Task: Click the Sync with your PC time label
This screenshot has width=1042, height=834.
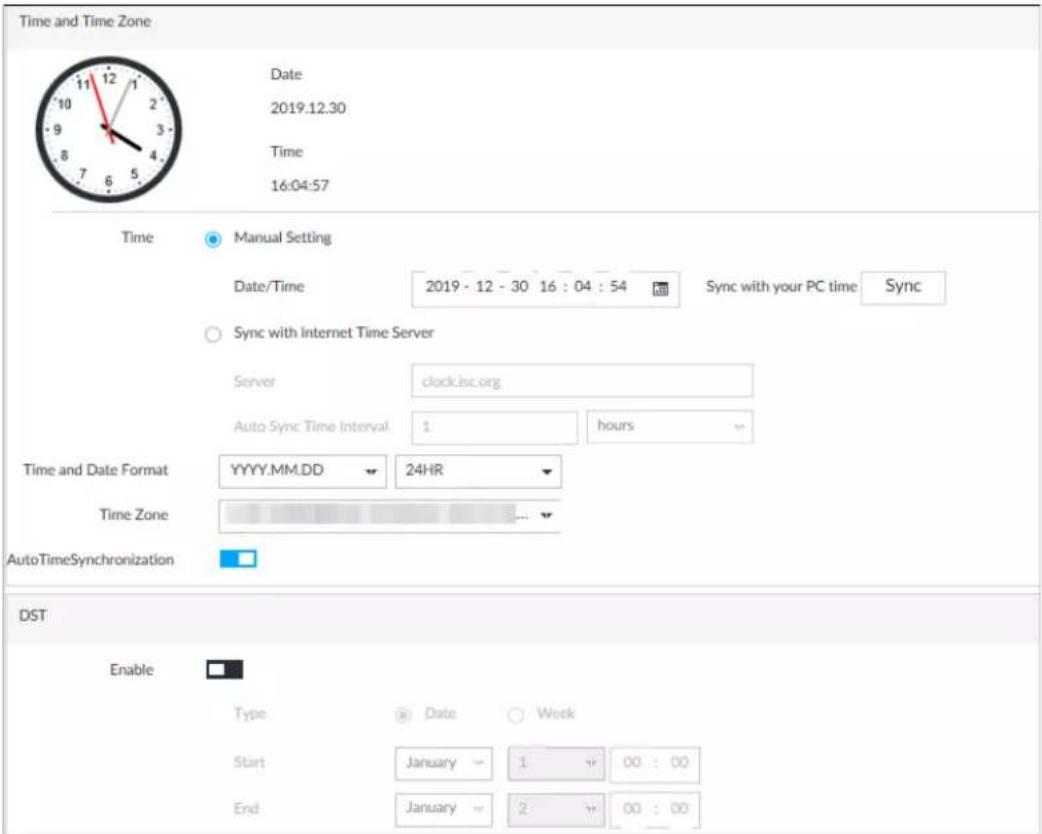Action: [x=782, y=286]
